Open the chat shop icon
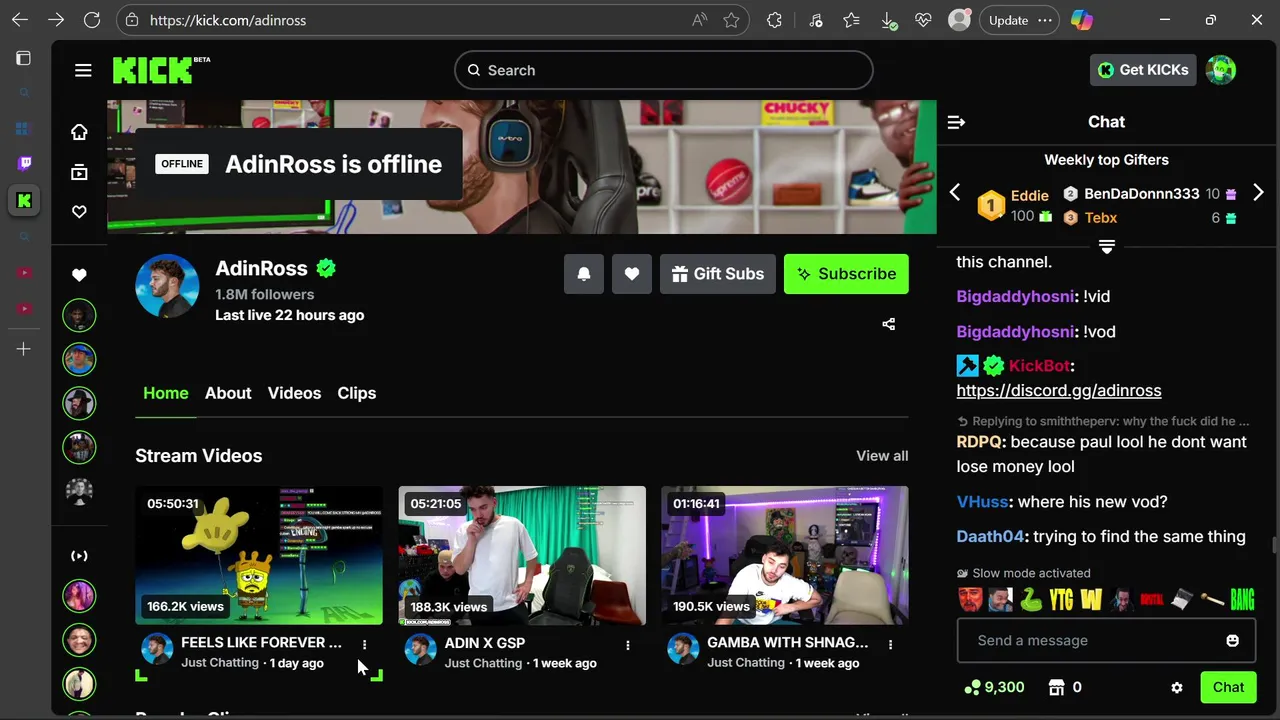The image size is (1280, 720). point(1057,687)
